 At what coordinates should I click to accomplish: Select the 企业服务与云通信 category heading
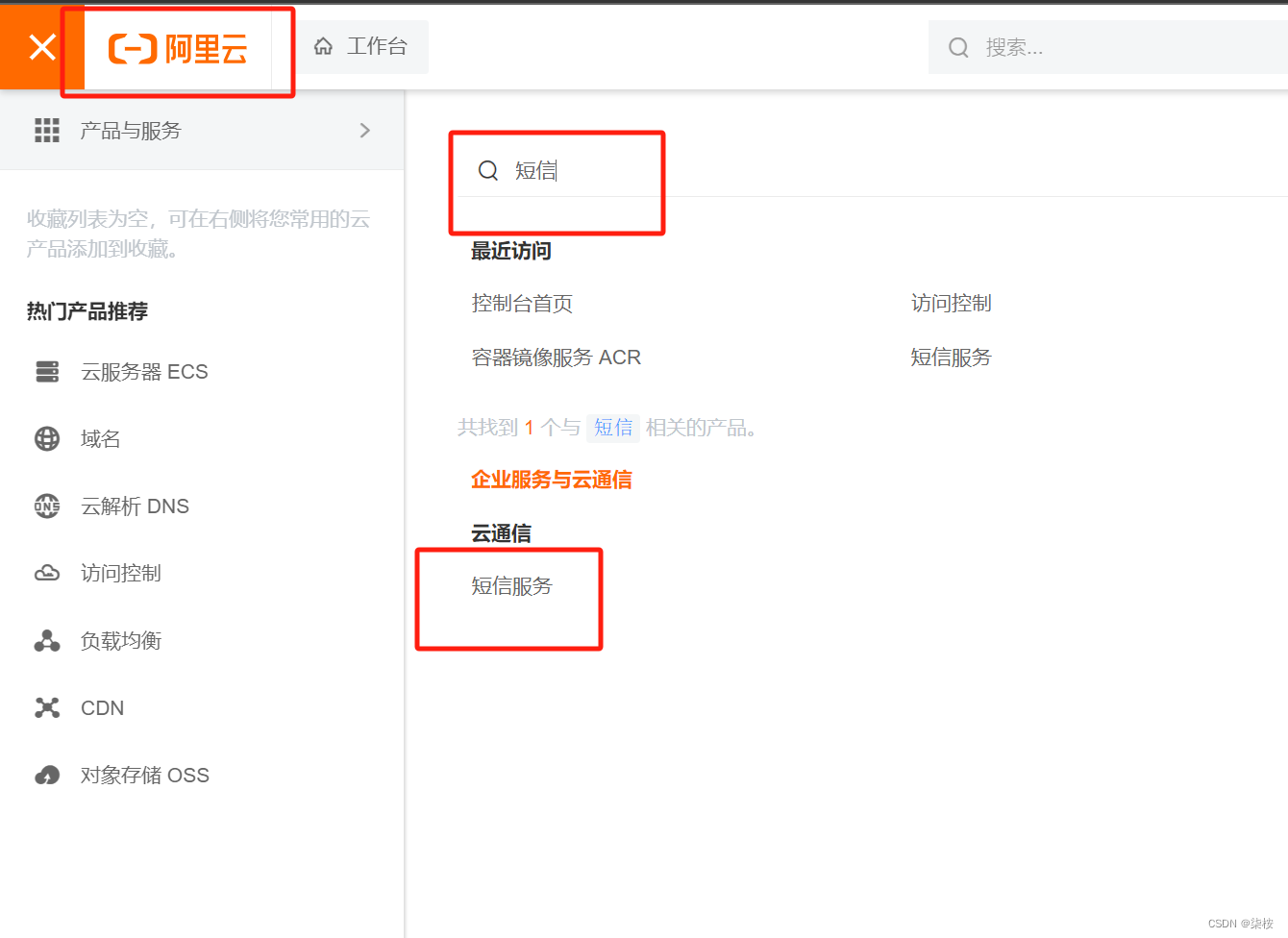(552, 480)
